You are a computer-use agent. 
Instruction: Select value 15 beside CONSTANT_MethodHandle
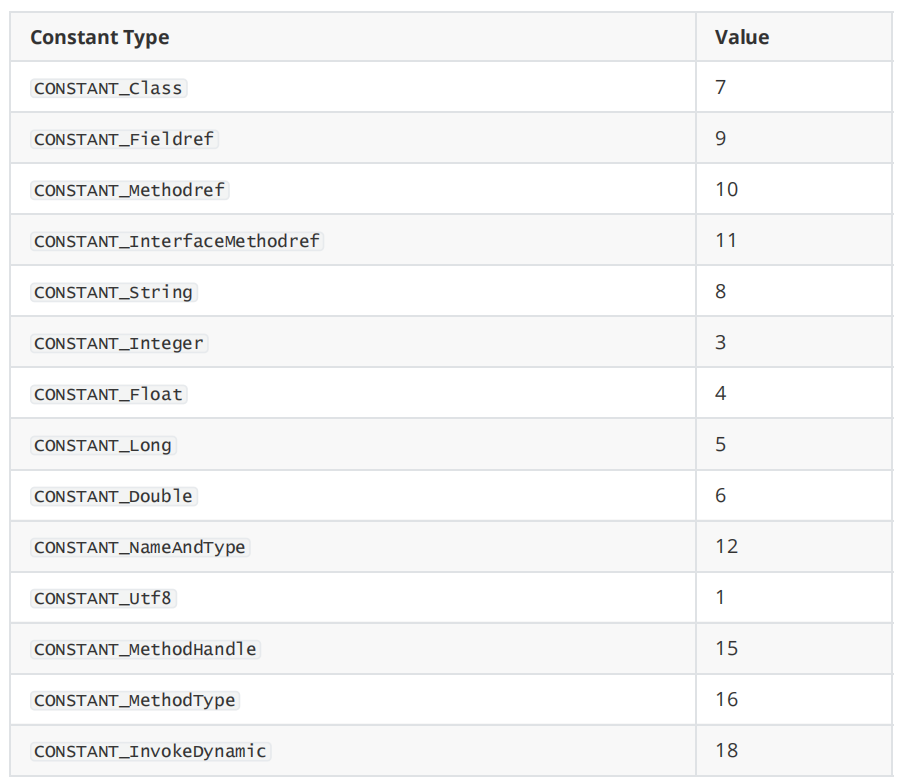727,648
